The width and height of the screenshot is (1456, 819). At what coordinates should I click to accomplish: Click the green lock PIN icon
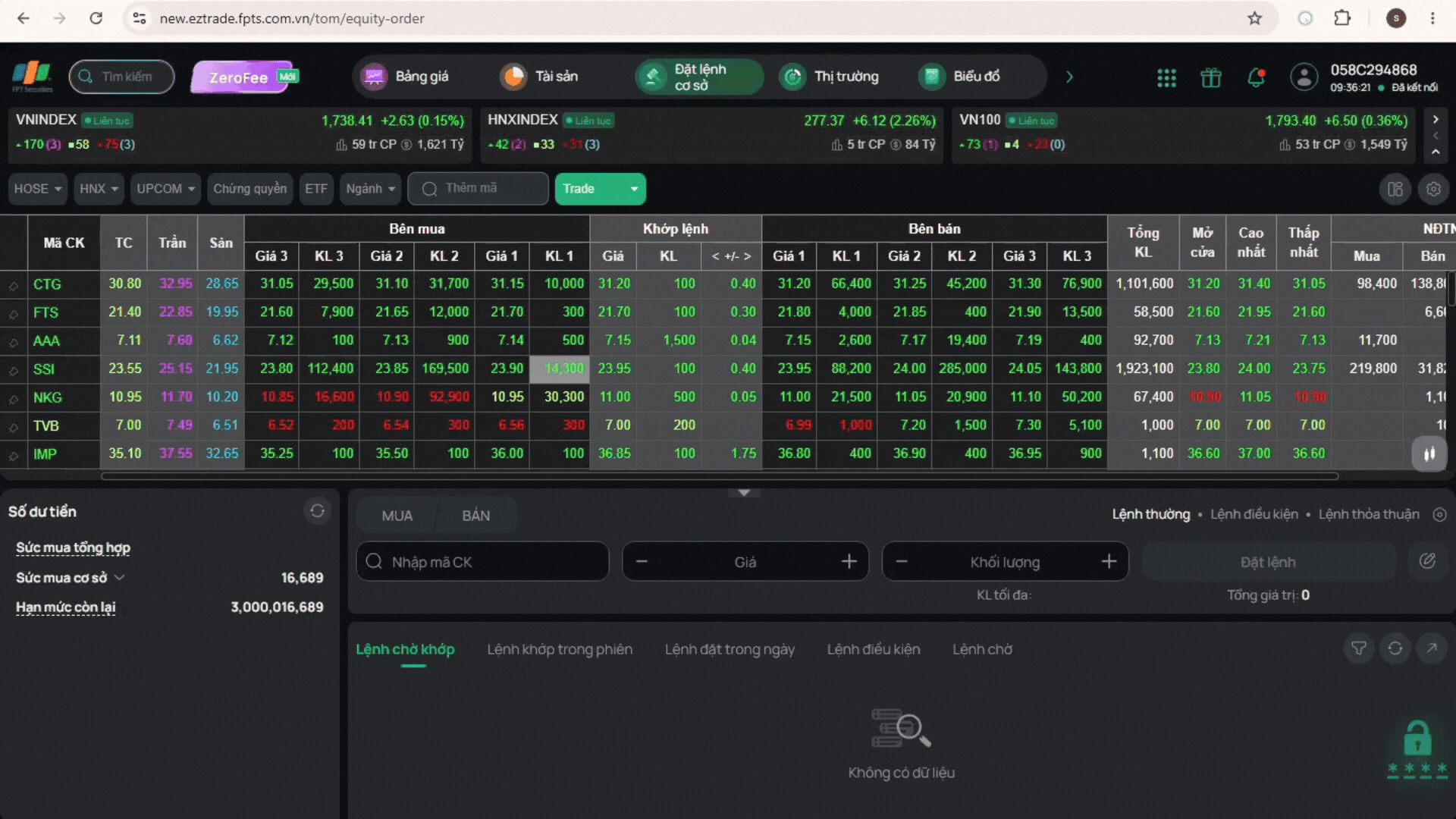point(1417,748)
